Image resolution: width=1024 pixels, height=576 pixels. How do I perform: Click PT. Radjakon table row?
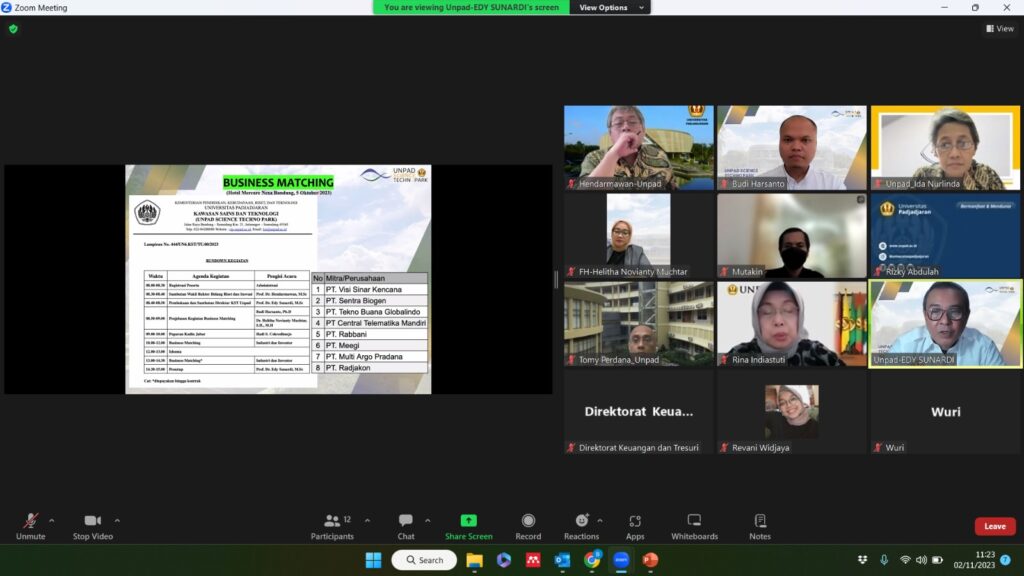coord(370,368)
